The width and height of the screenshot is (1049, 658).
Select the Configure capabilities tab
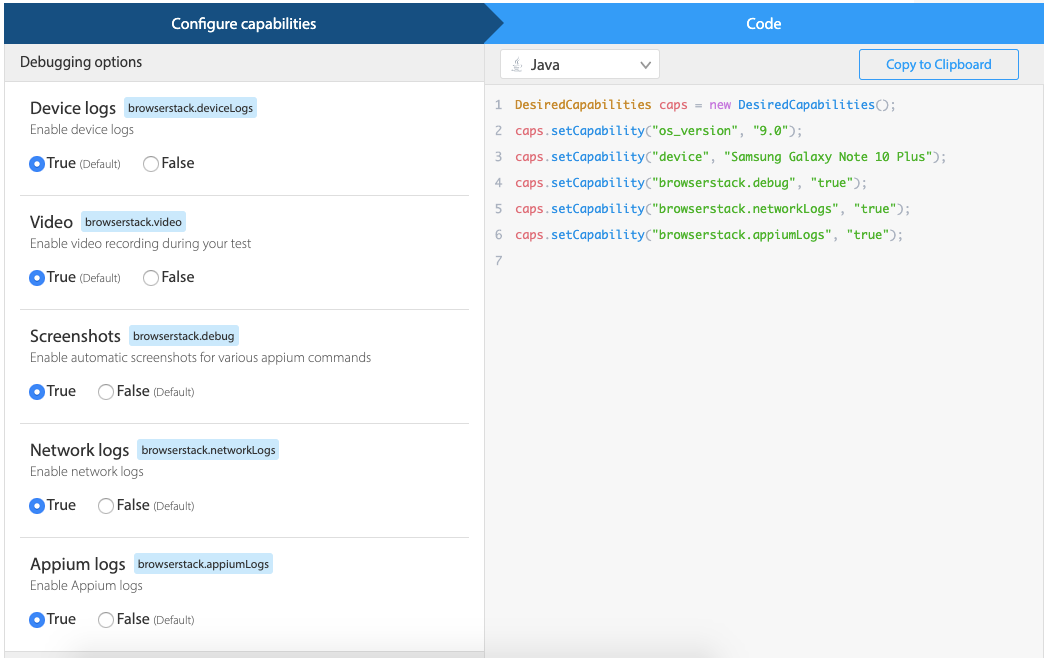point(240,23)
